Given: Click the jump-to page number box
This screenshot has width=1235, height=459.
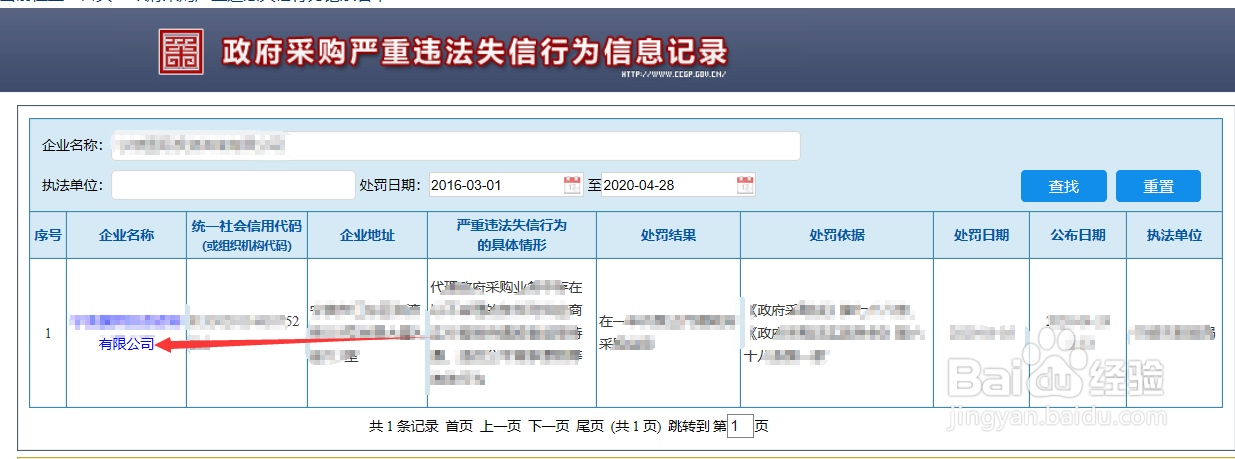Looking at the screenshot, I should click(740, 426).
